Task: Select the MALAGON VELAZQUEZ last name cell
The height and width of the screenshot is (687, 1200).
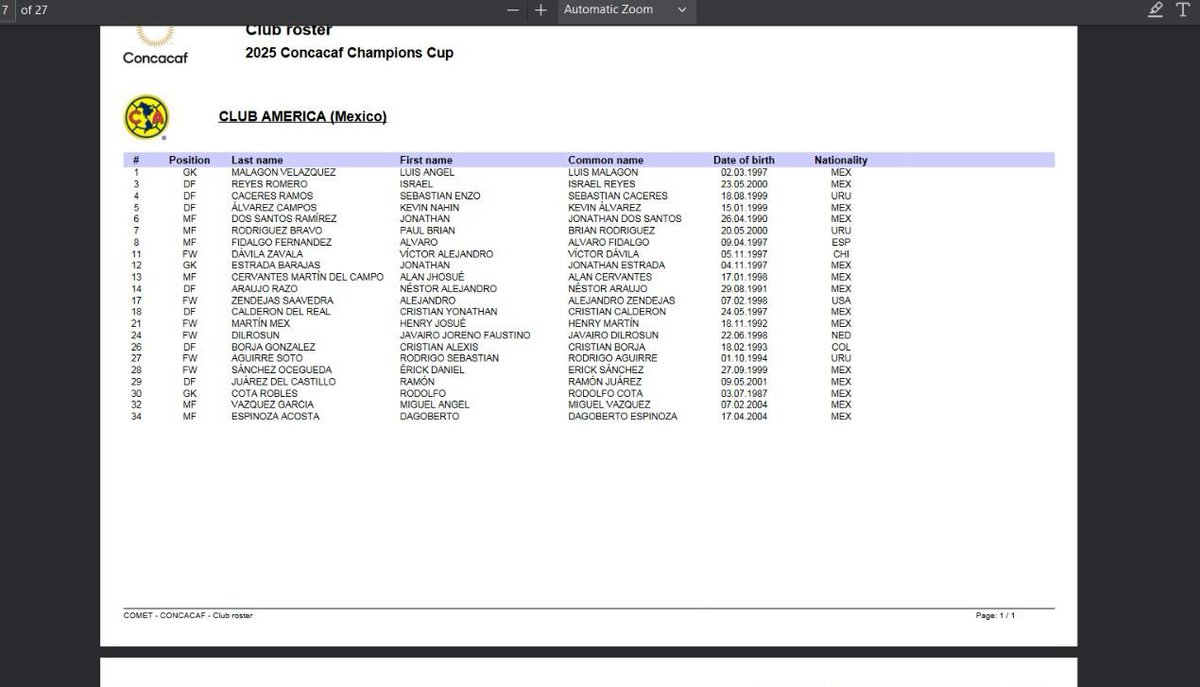Action: pyautogui.click(x=284, y=172)
